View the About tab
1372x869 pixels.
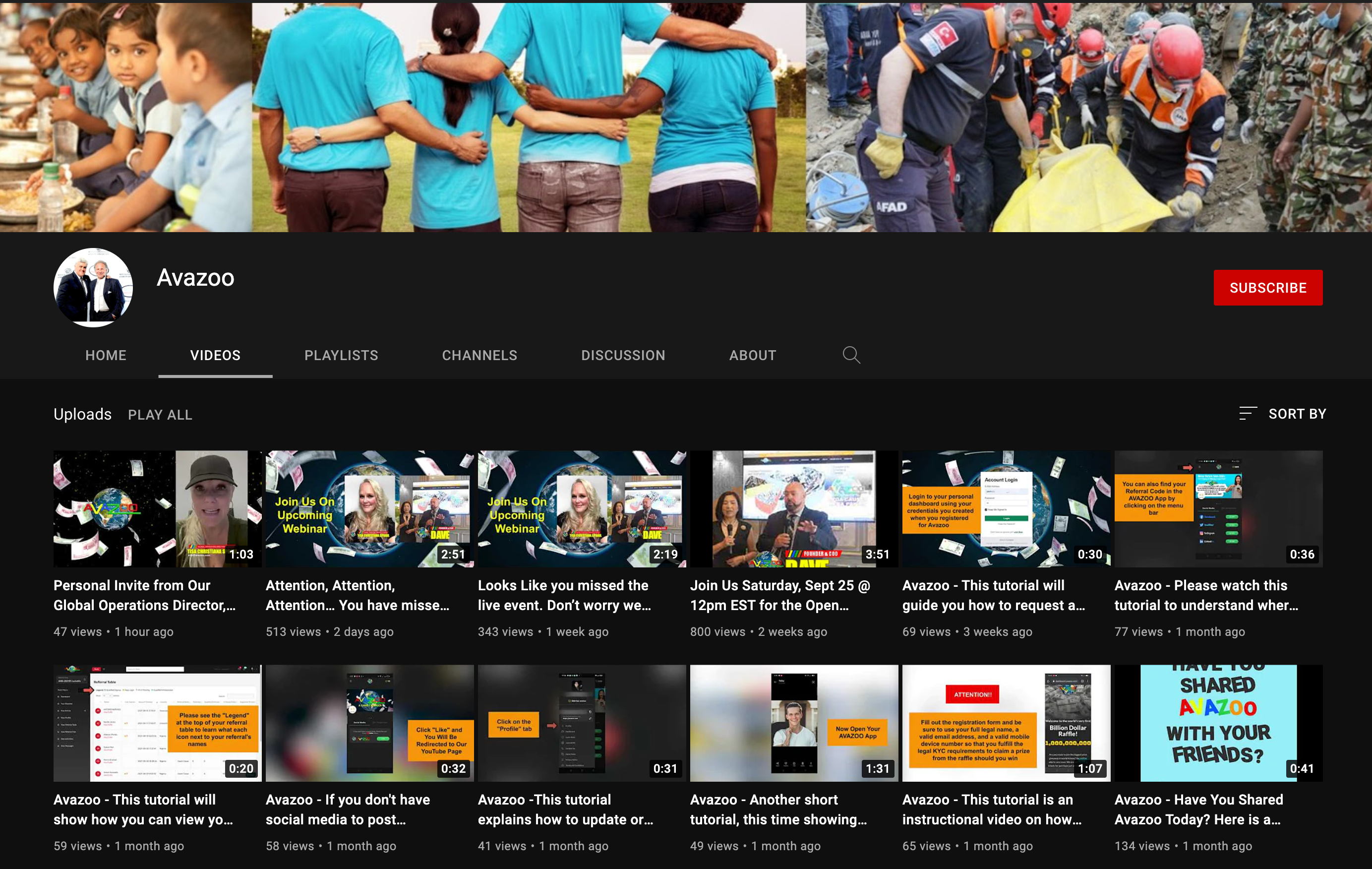tap(753, 355)
